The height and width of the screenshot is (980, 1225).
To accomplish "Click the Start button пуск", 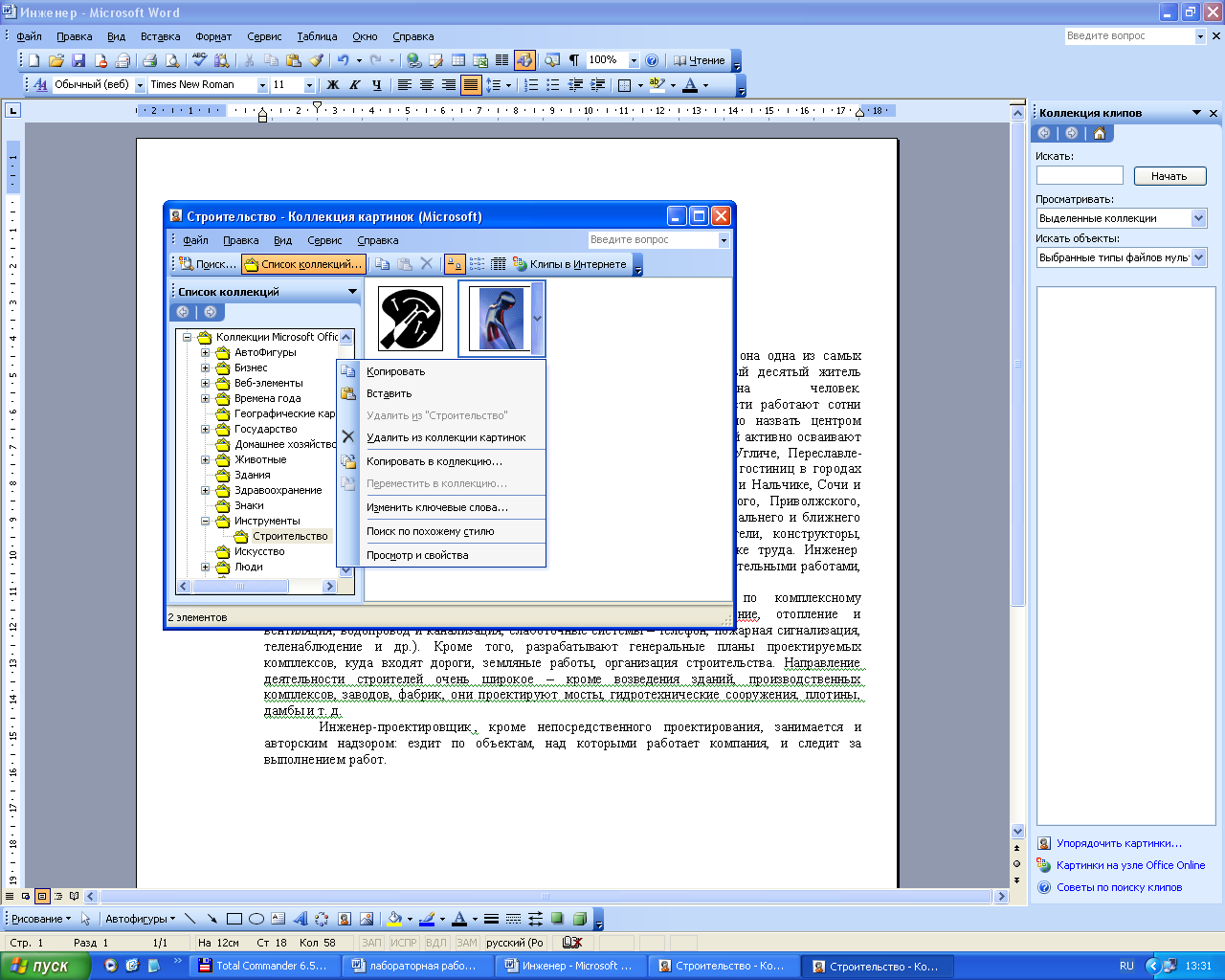I will point(45,966).
